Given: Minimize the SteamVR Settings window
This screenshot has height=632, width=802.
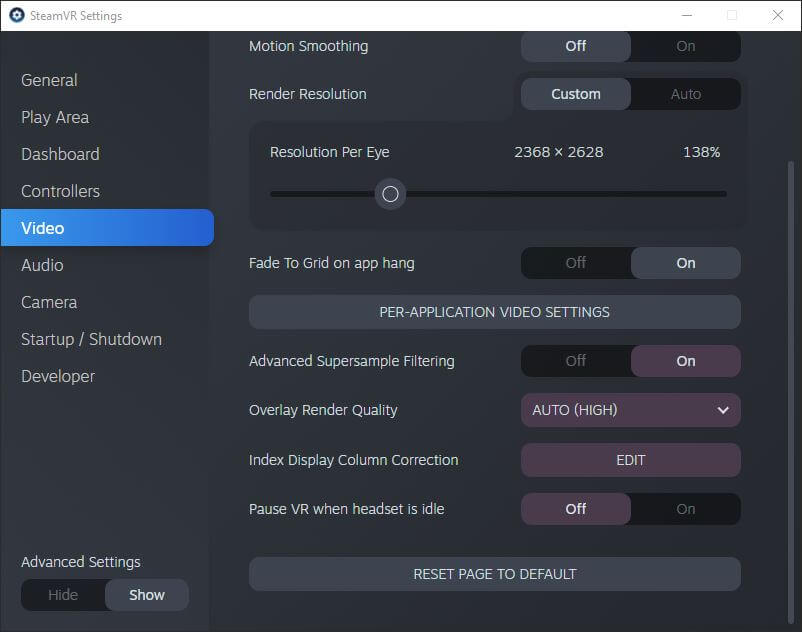Looking at the screenshot, I should (687, 15).
